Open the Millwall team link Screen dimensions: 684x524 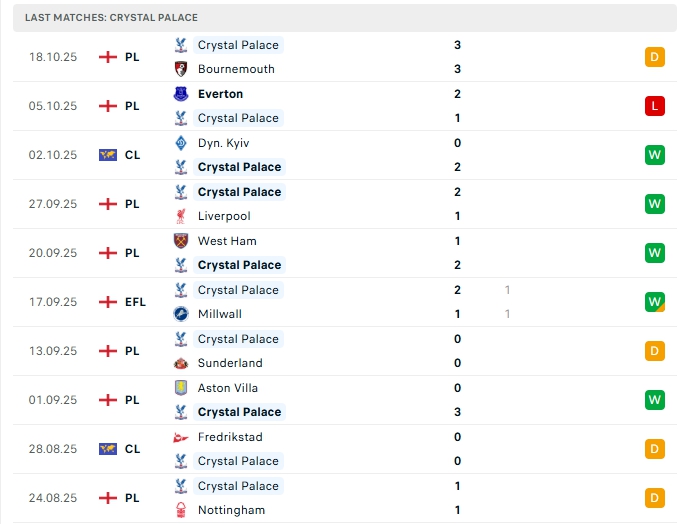click(x=220, y=314)
